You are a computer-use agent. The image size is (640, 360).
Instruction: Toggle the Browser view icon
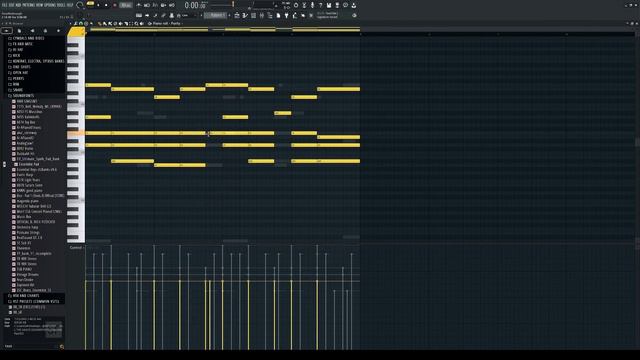point(270,16)
